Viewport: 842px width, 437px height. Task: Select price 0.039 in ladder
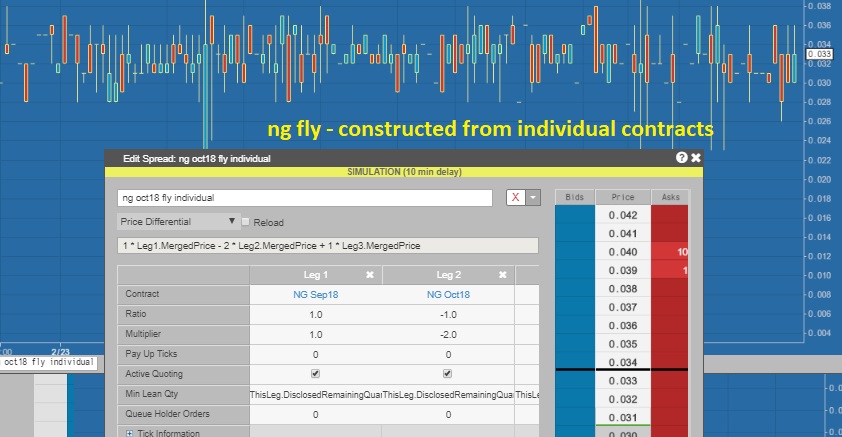[x=623, y=270]
